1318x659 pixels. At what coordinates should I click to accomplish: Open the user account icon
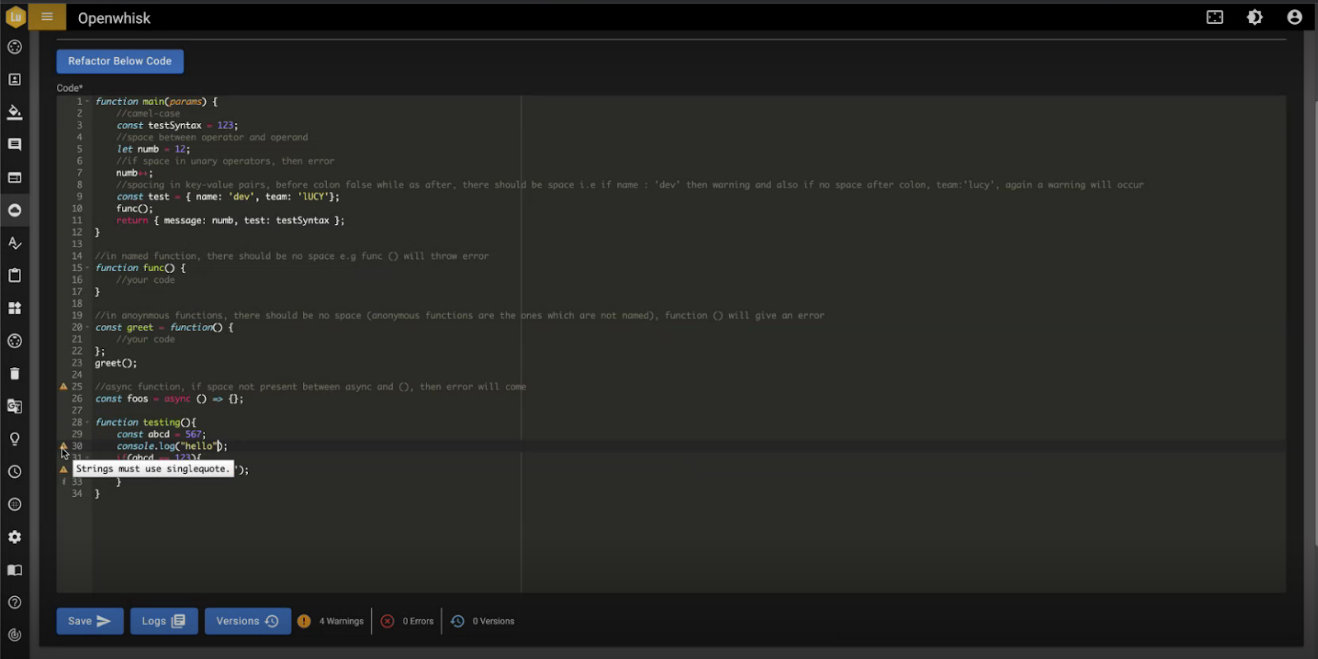pyautogui.click(x=1295, y=17)
